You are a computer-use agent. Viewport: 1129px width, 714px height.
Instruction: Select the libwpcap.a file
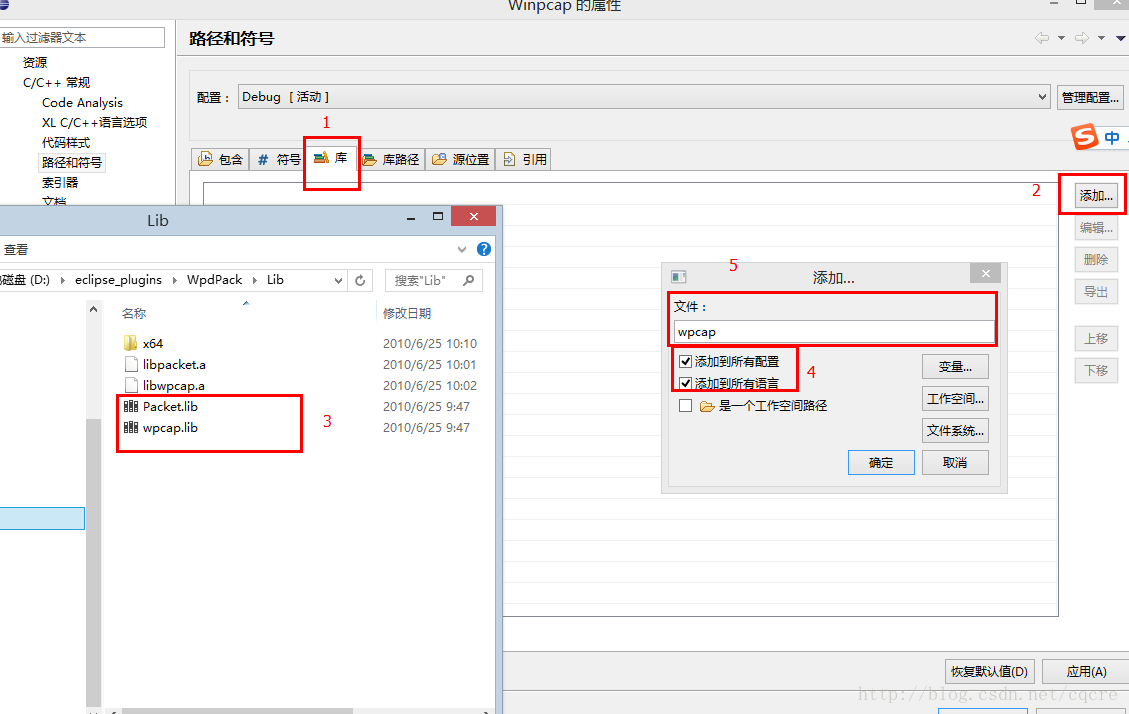coord(173,385)
